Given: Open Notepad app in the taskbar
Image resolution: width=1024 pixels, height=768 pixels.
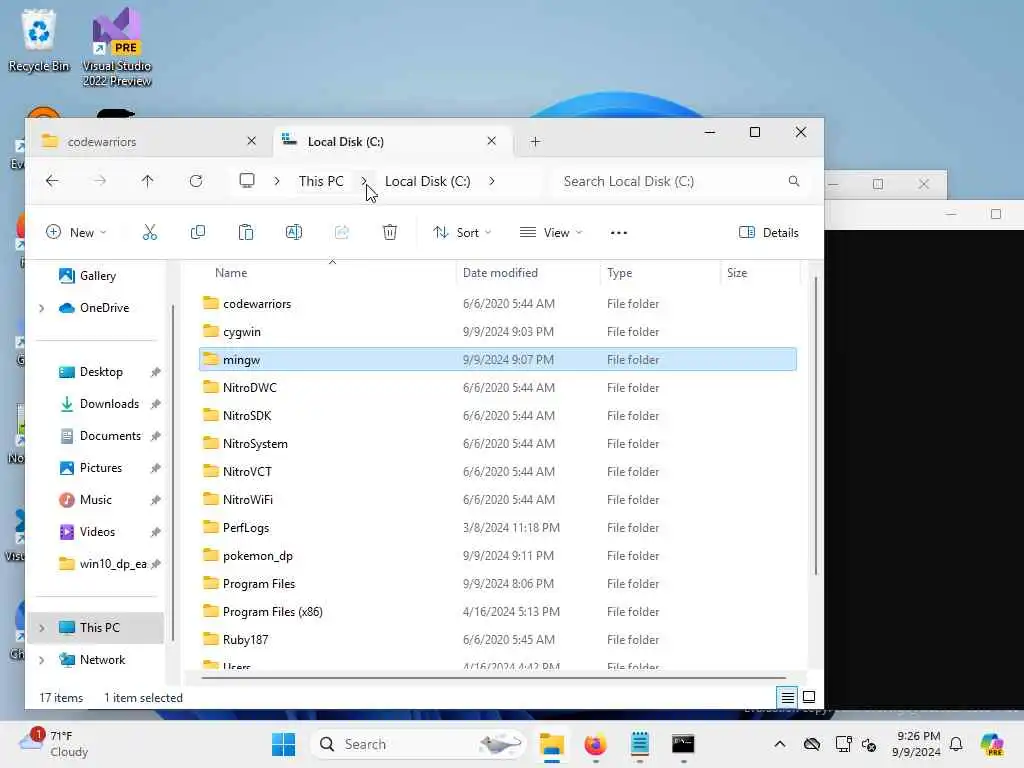Looking at the screenshot, I should (x=639, y=744).
